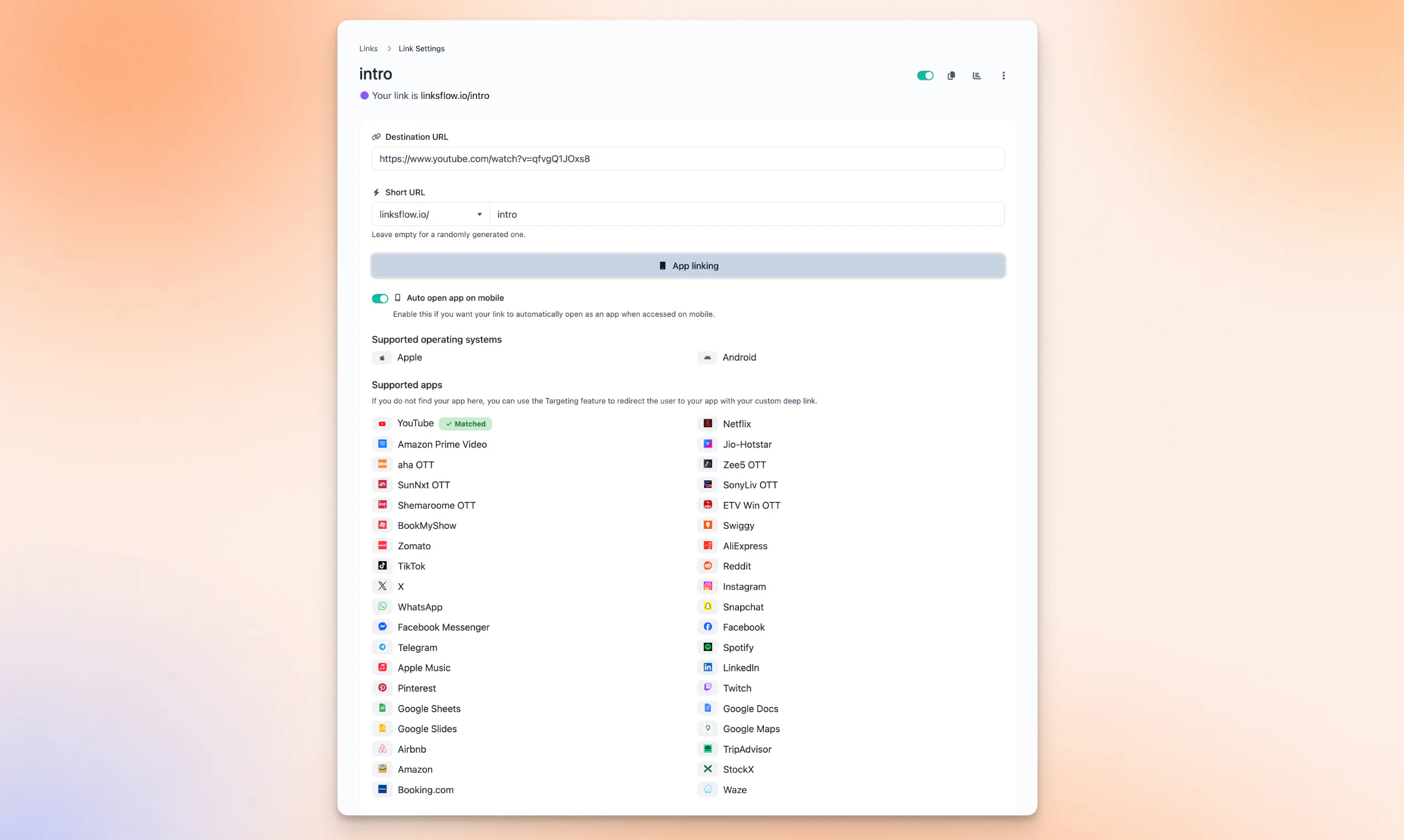Click the Android operating system icon
The image size is (1404, 840).
(x=708, y=358)
